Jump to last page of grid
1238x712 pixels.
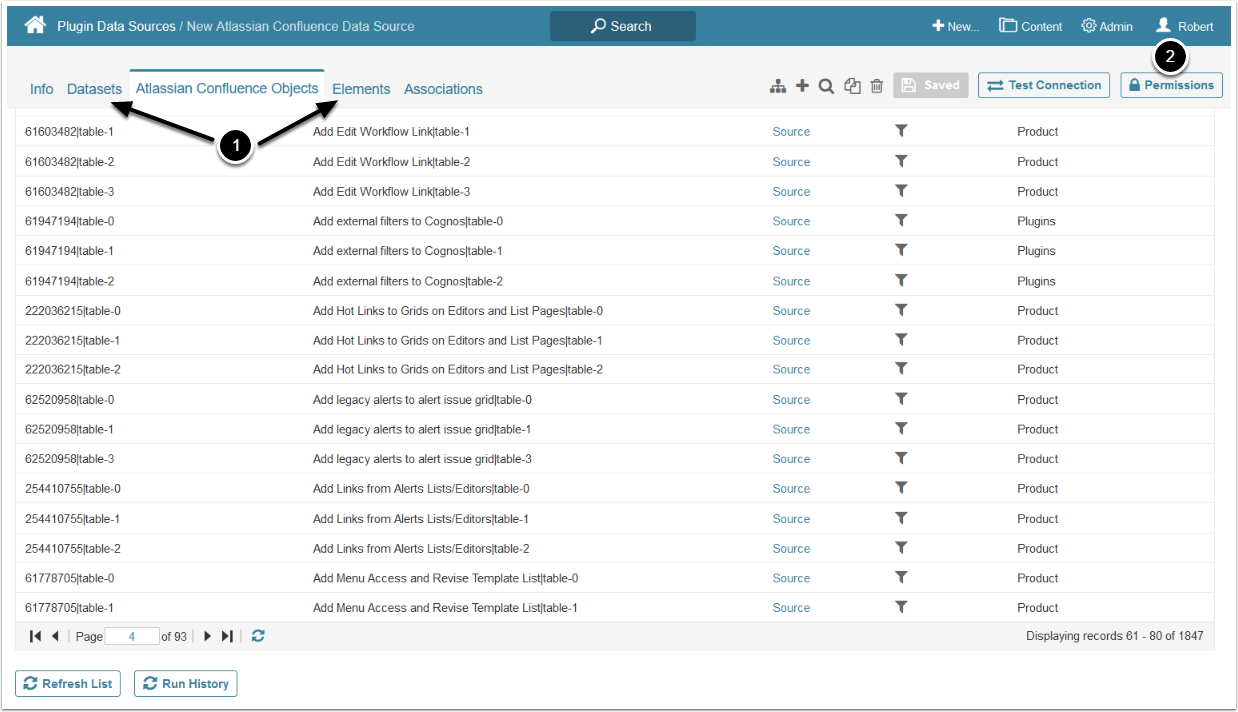(x=227, y=636)
